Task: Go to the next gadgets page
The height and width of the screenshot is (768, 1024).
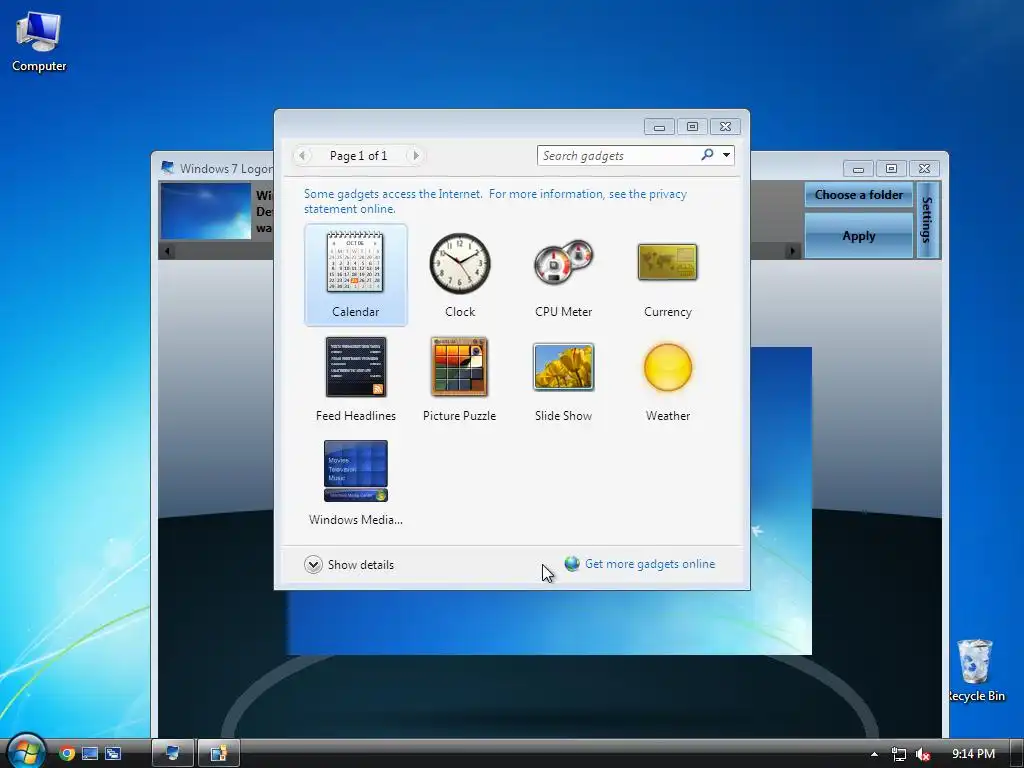Action: click(415, 155)
